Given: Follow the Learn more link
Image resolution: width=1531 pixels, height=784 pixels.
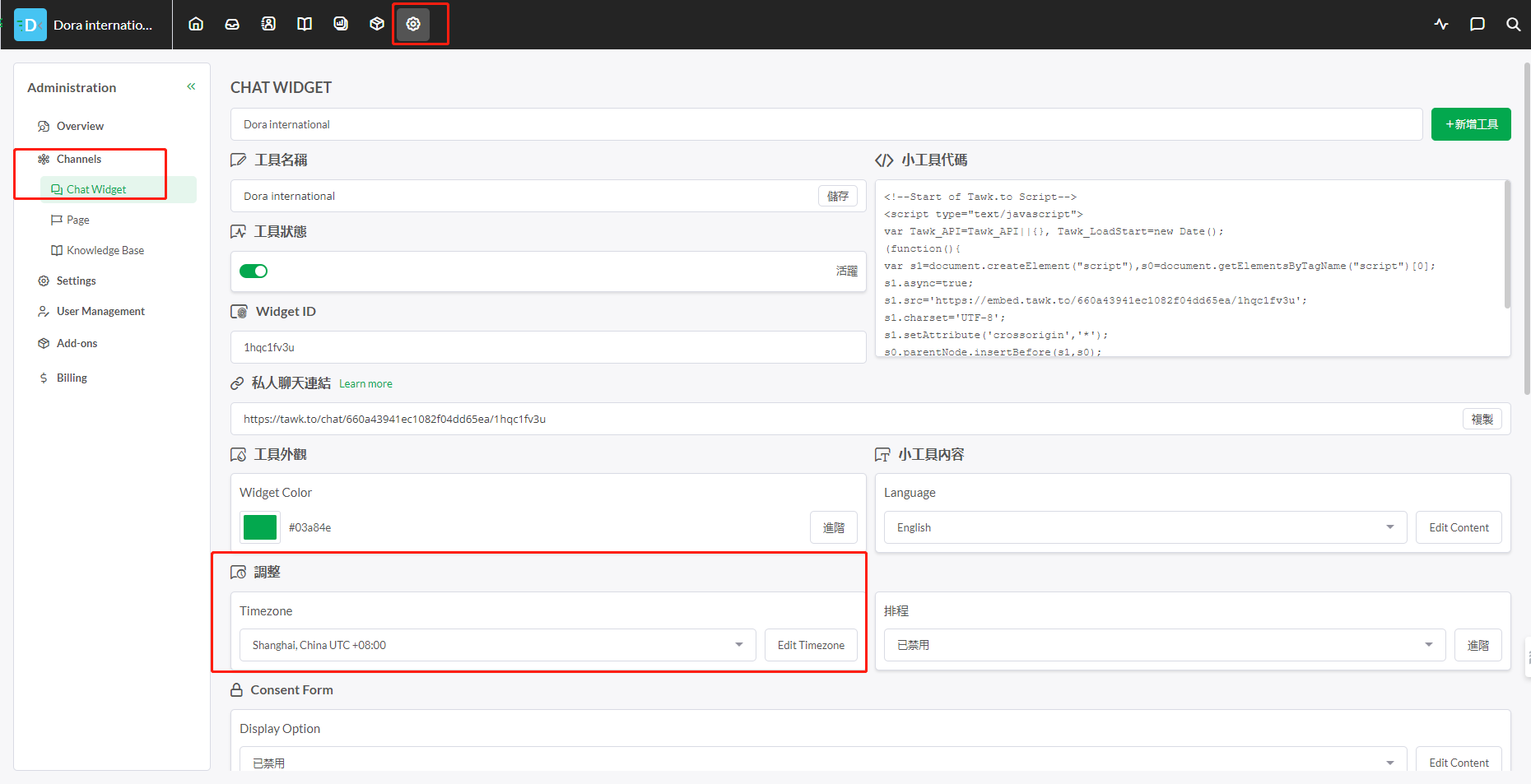Looking at the screenshot, I should pyautogui.click(x=365, y=383).
